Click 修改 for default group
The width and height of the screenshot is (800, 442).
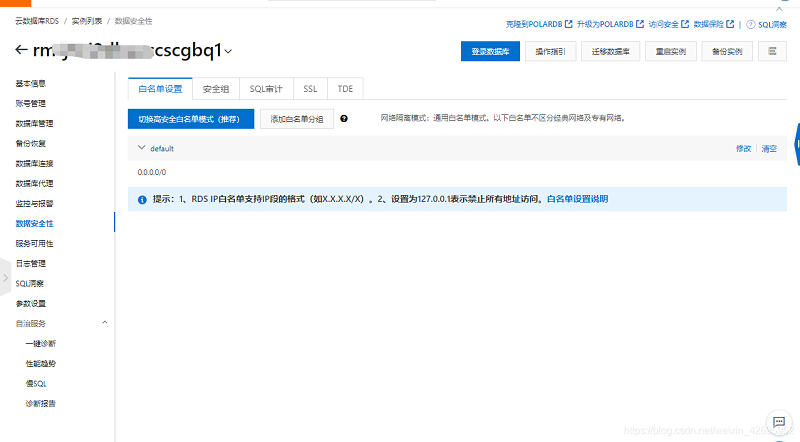tap(743, 149)
